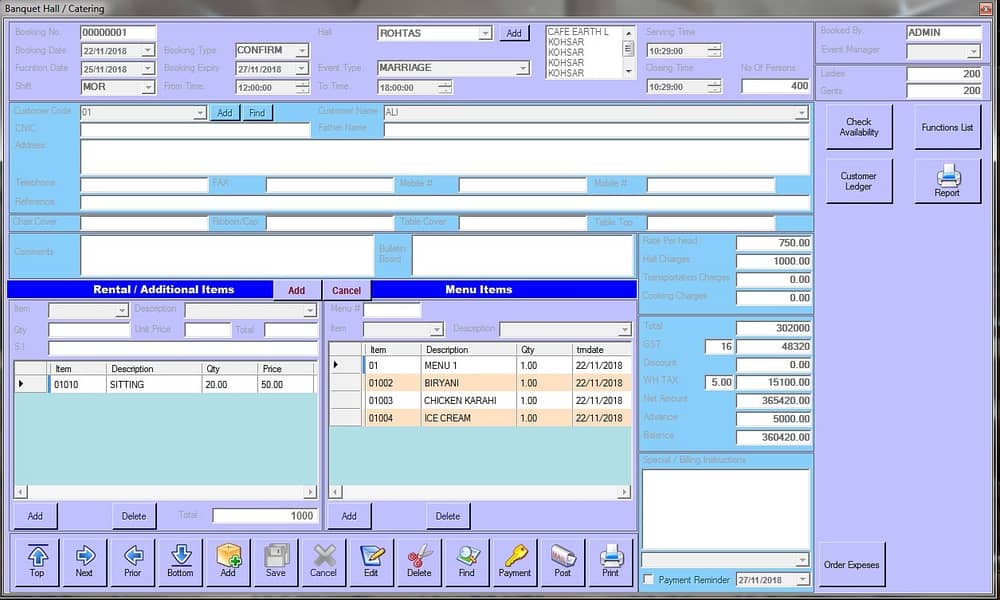The height and width of the screenshot is (600, 1000).
Task: Open Functions List
Action: pyautogui.click(x=947, y=127)
